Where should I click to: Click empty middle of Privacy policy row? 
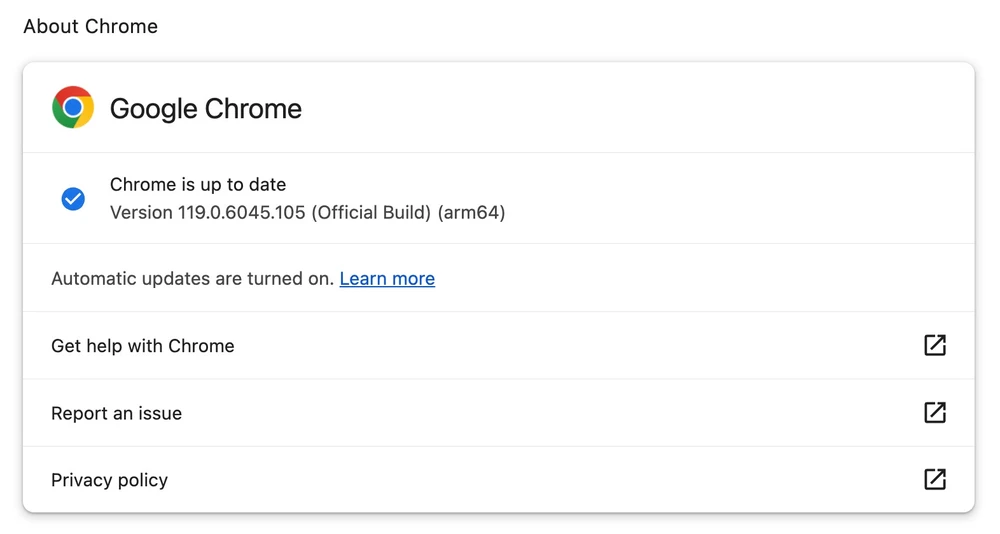tap(550, 480)
